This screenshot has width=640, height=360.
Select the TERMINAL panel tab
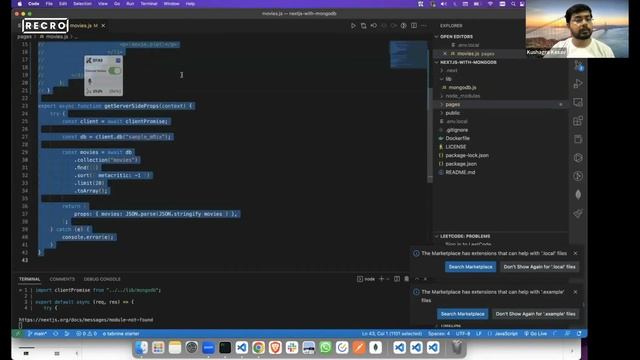click(29, 279)
